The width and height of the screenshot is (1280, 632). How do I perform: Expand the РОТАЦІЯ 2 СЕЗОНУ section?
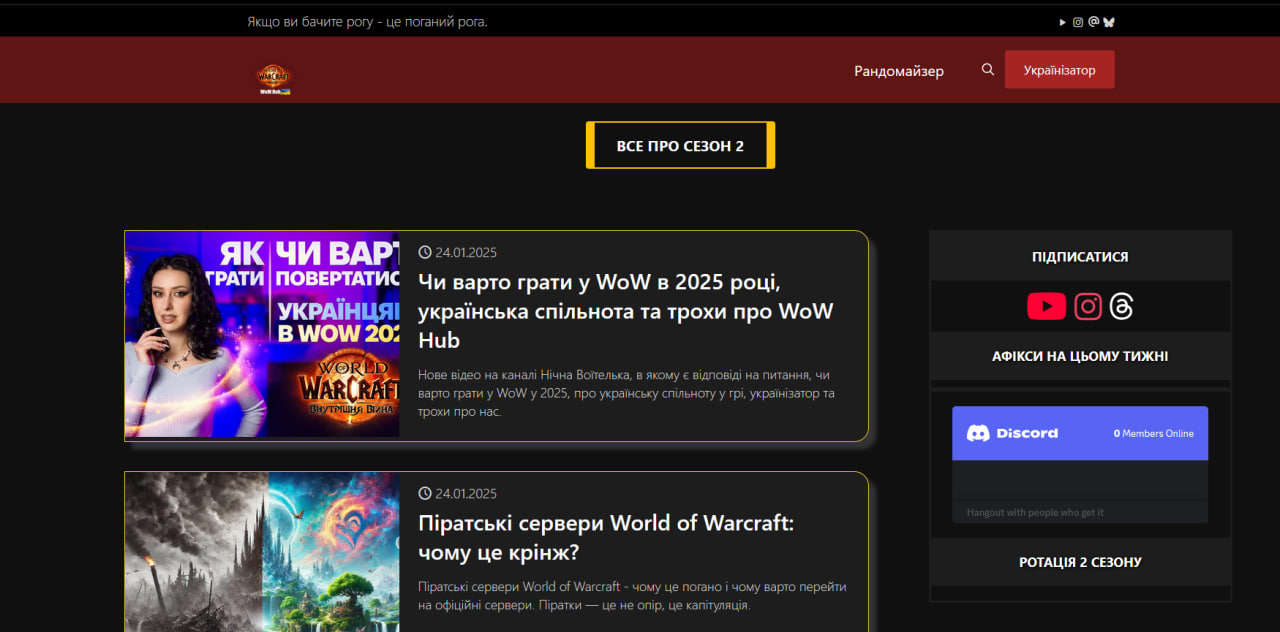[1080, 562]
